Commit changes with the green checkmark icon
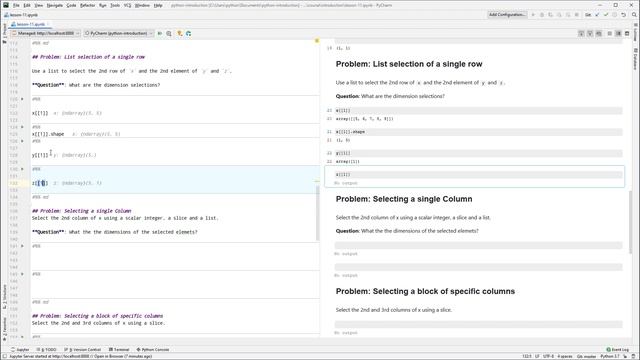Viewport: 640px width, 360px height. click(606, 15)
